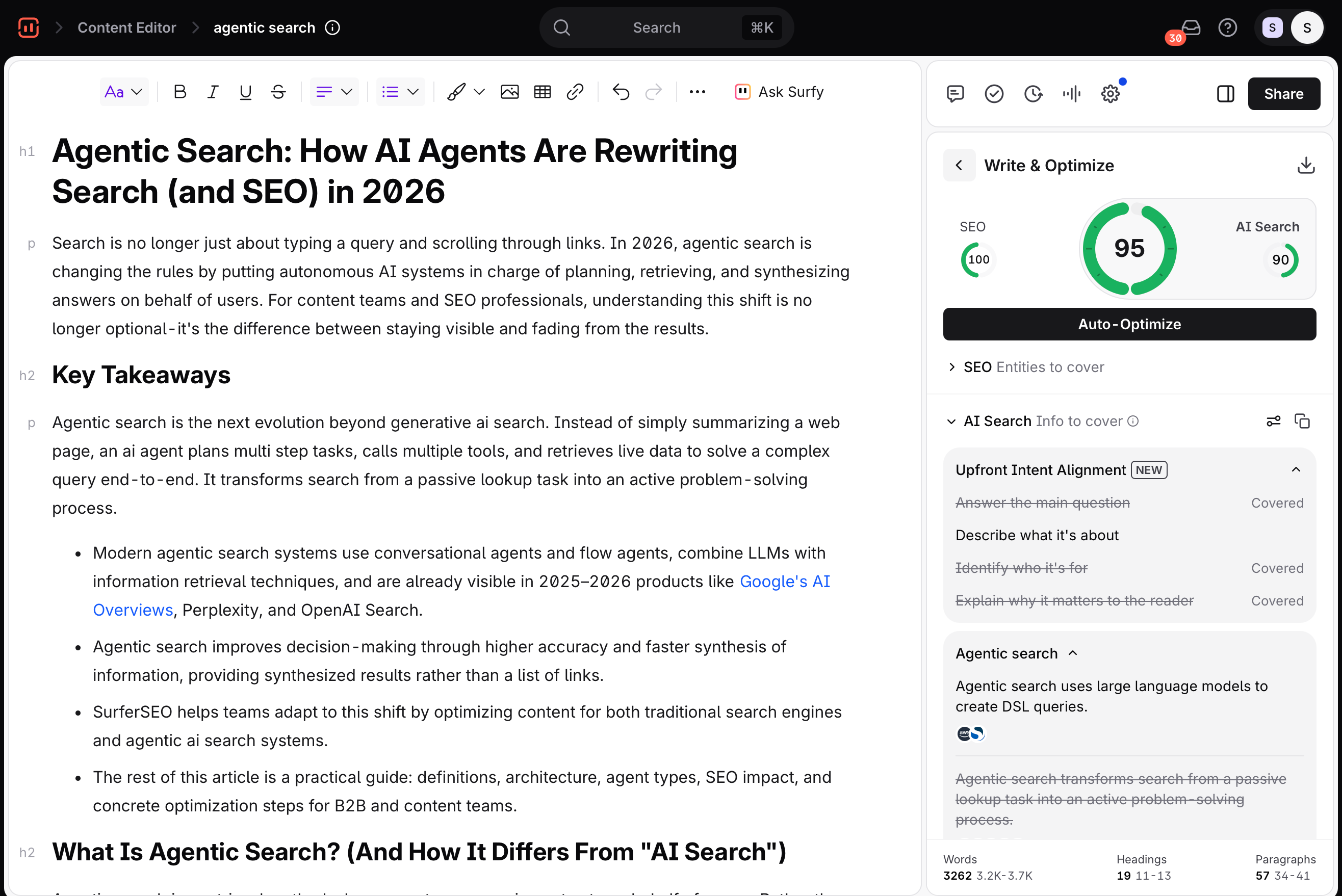Image resolution: width=1342 pixels, height=896 pixels.
Task: Click the Auto-Optimize button
Action: click(x=1129, y=325)
